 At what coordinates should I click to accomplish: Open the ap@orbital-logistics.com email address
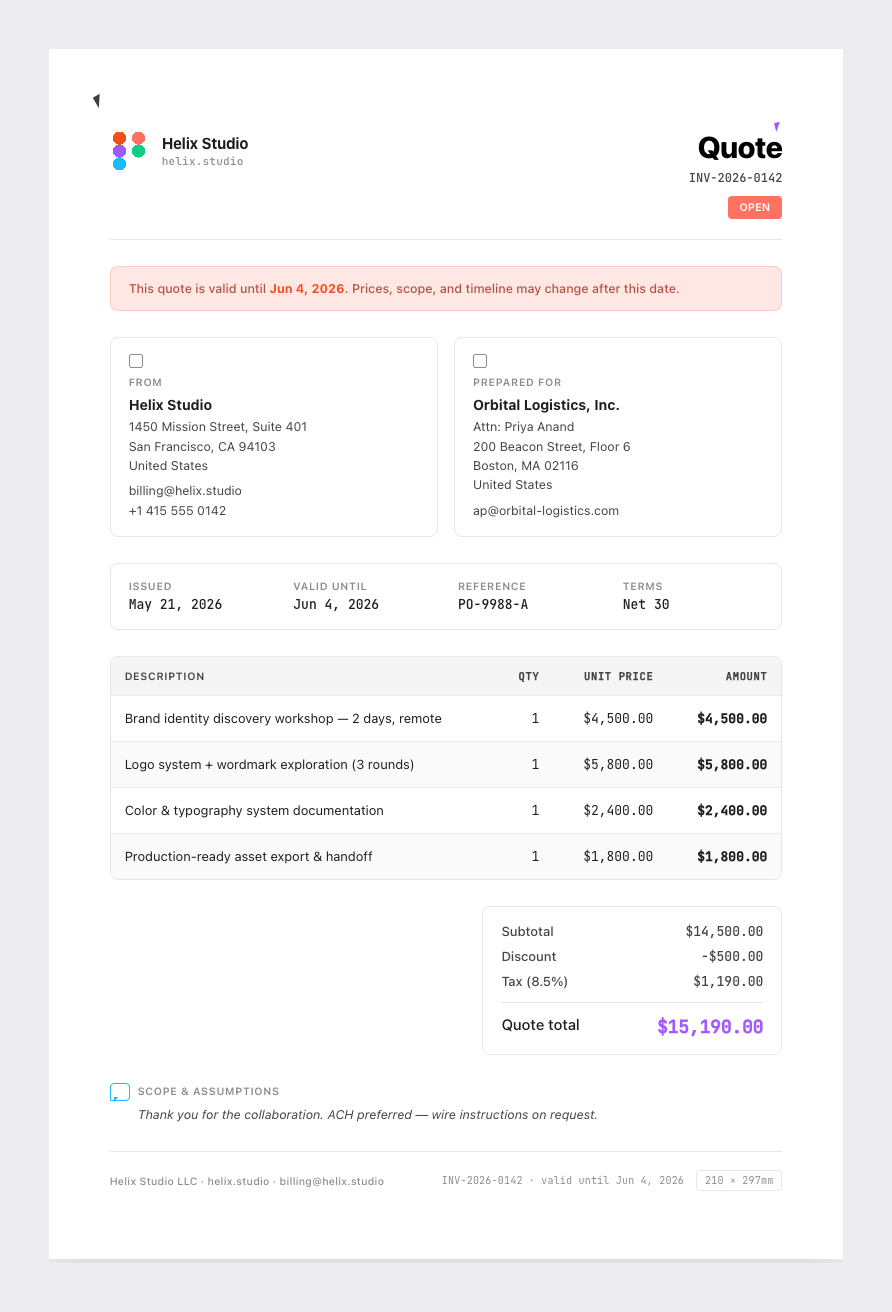coord(546,511)
